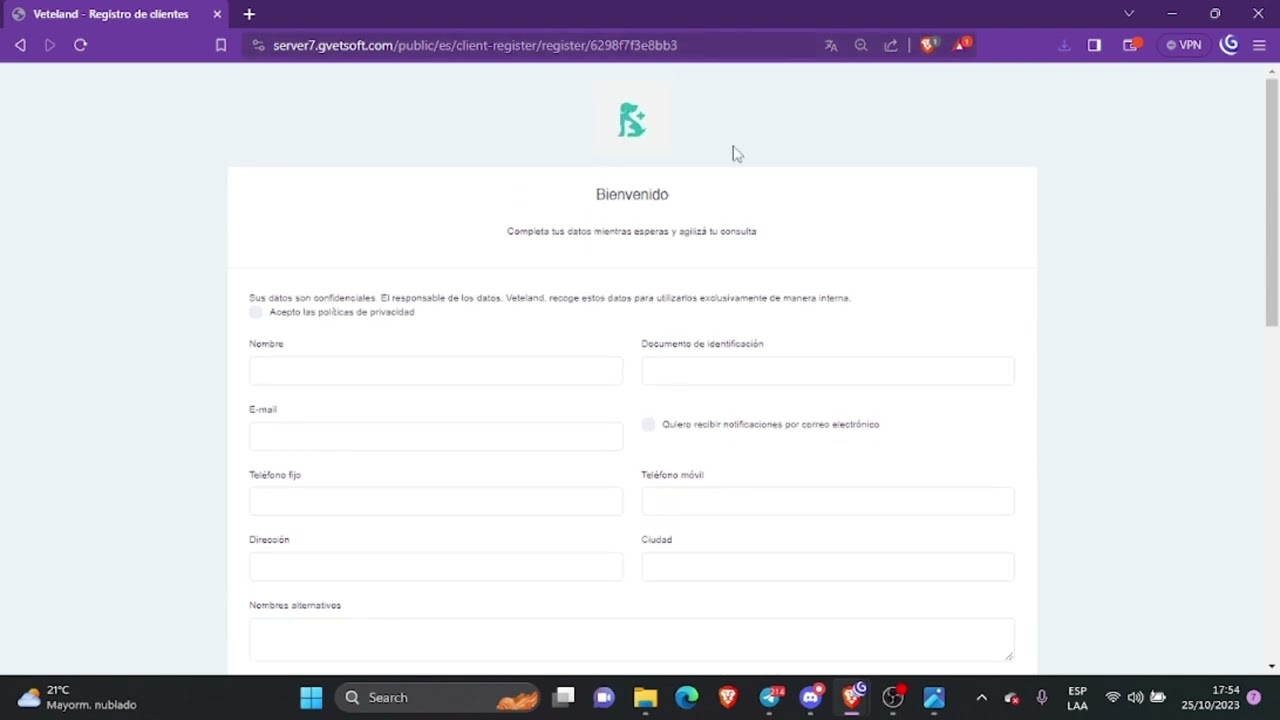Click the tab search chevron in title bar
The height and width of the screenshot is (720, 1280).
click(1129, 14)
